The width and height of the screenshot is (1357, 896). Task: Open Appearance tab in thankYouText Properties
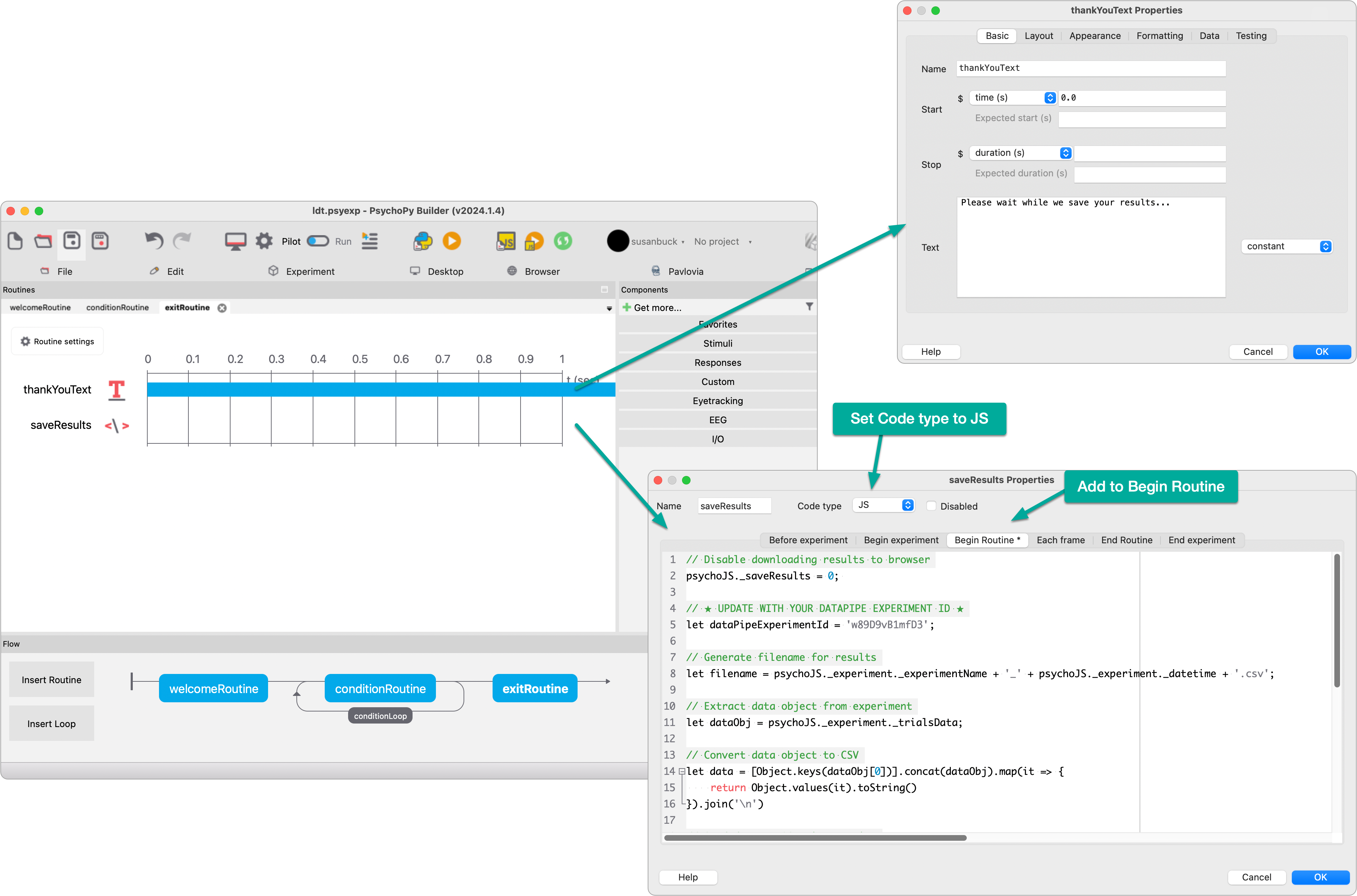[1095, 36]
